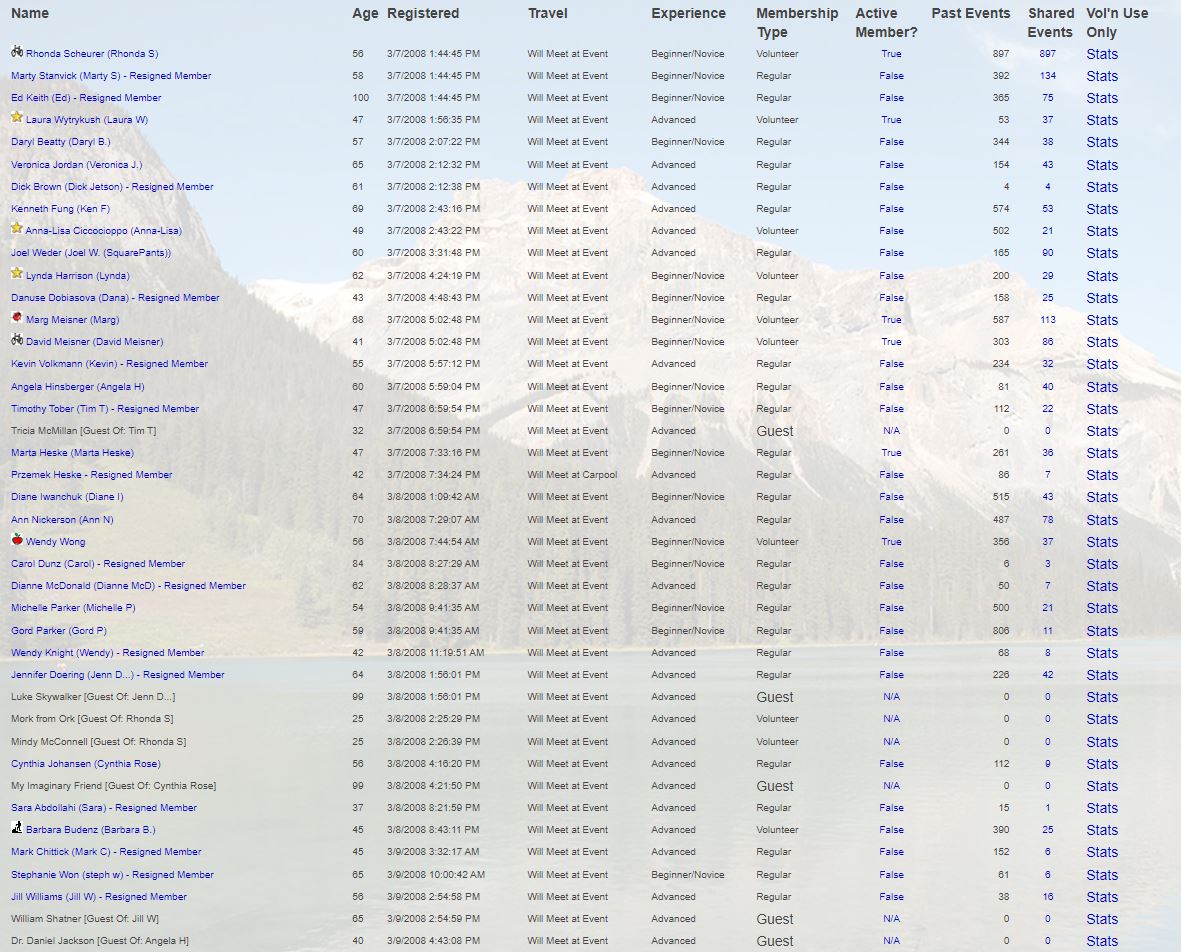Click bicycle icon beside Rhonda Scheurer
This screenshot has height=952, width=1181.
click(x=17, y=52)
